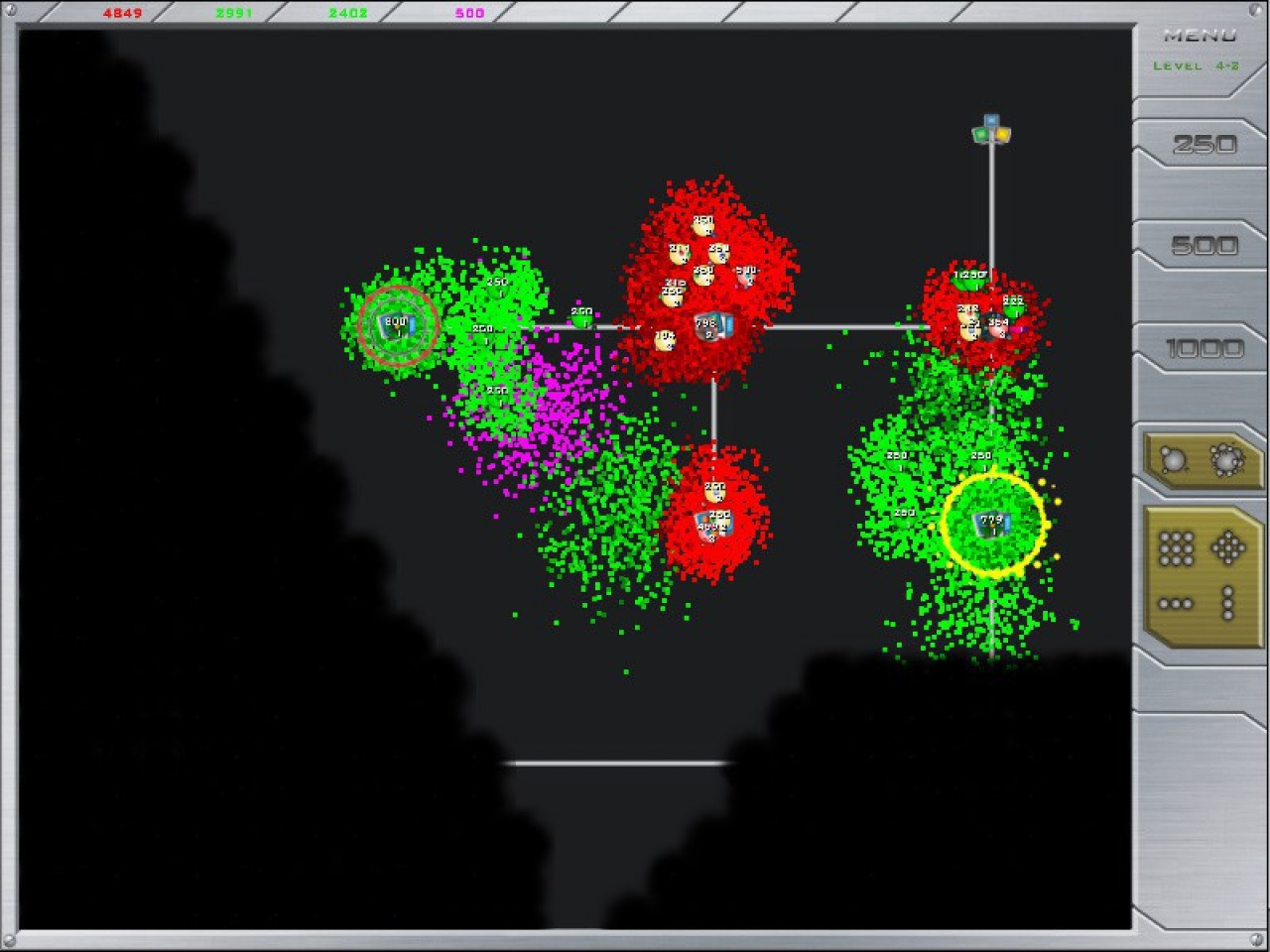Target the red unit labeled 104
Screen dimensions: 1270x952
pos(666,340)
